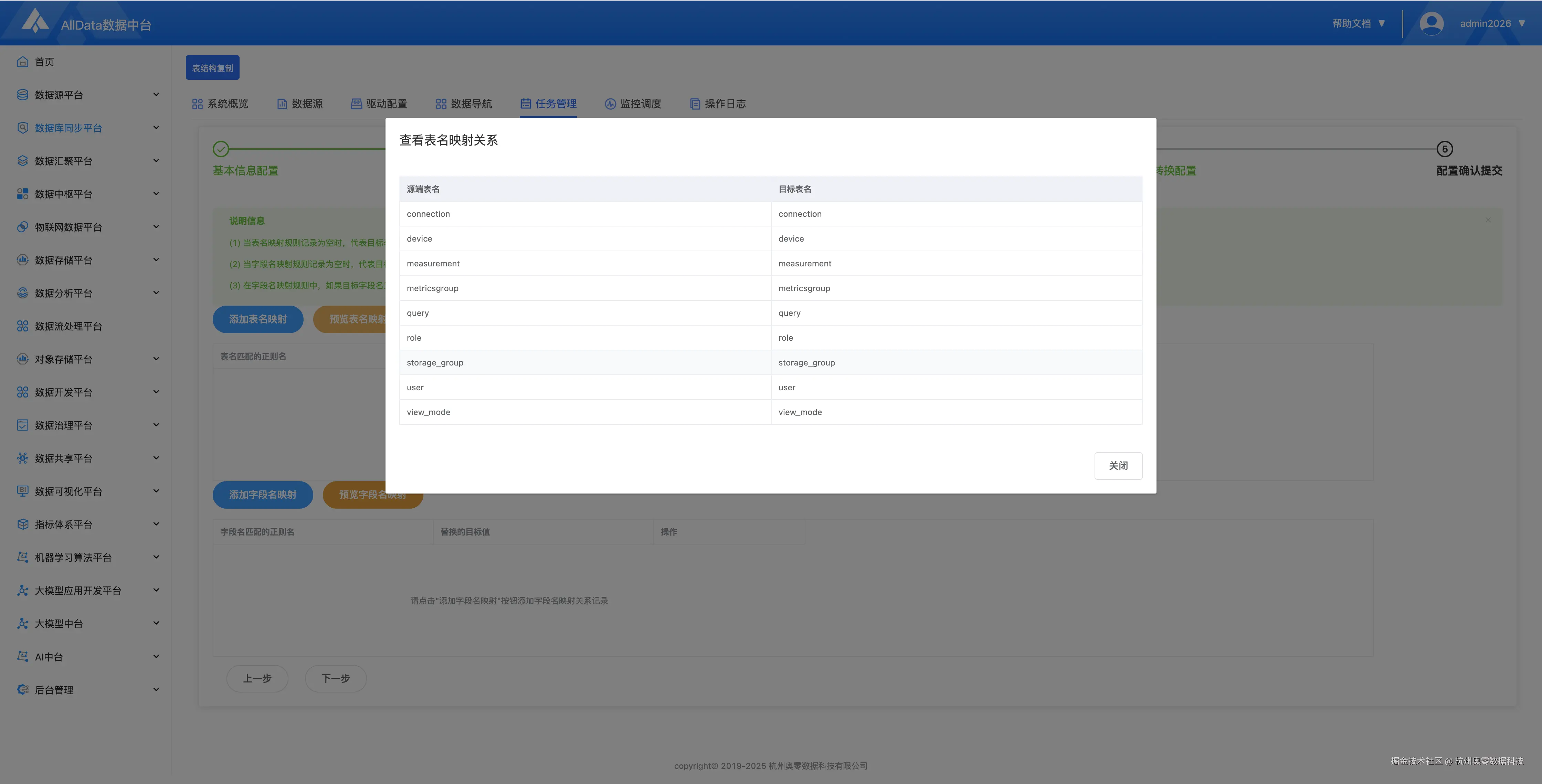Open the admin2026 account dropdown arrow
1542x784 pixels.
click(1522, 23)
